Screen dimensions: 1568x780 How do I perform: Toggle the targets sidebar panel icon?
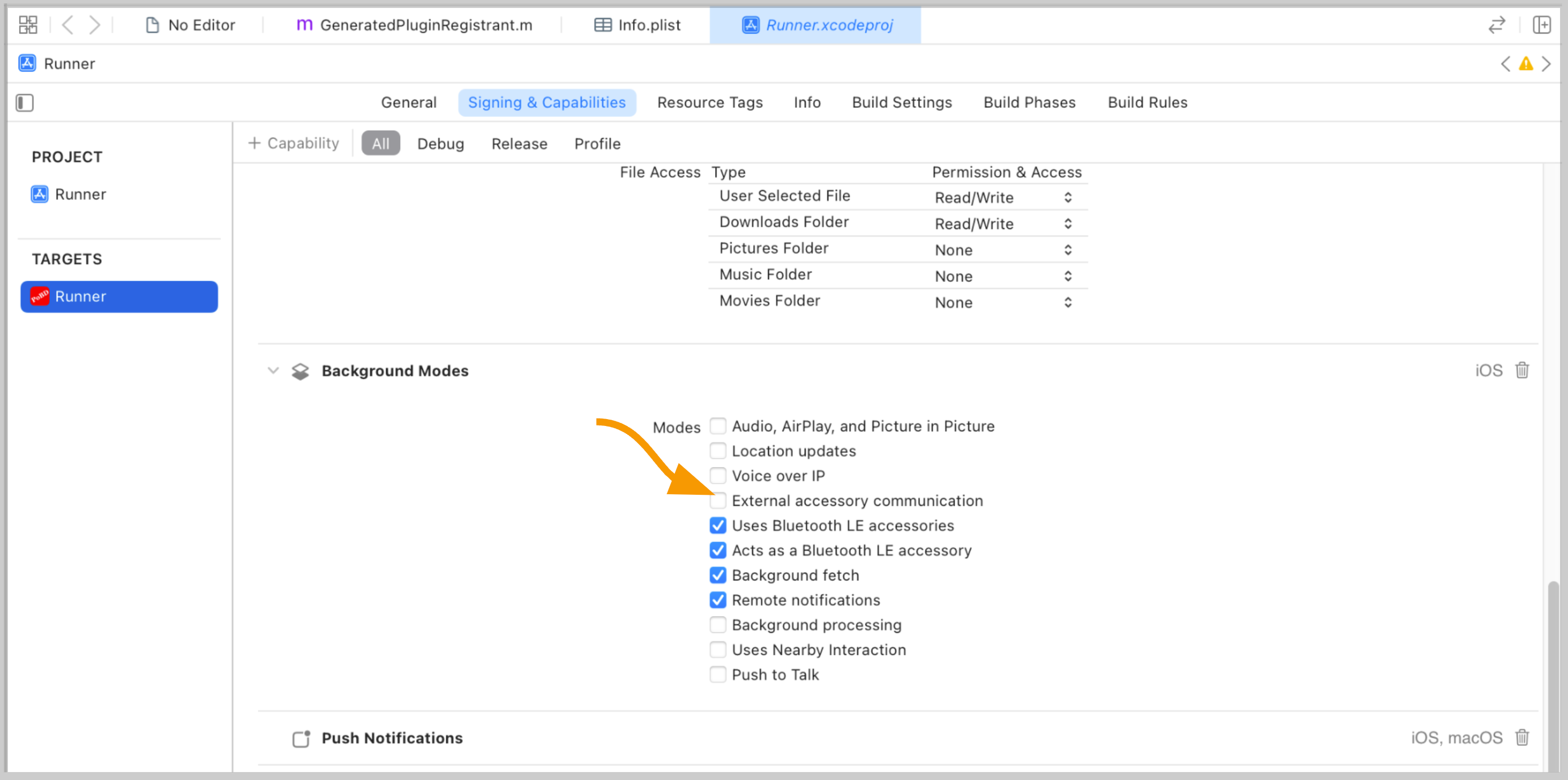click(x=25, y=102)
